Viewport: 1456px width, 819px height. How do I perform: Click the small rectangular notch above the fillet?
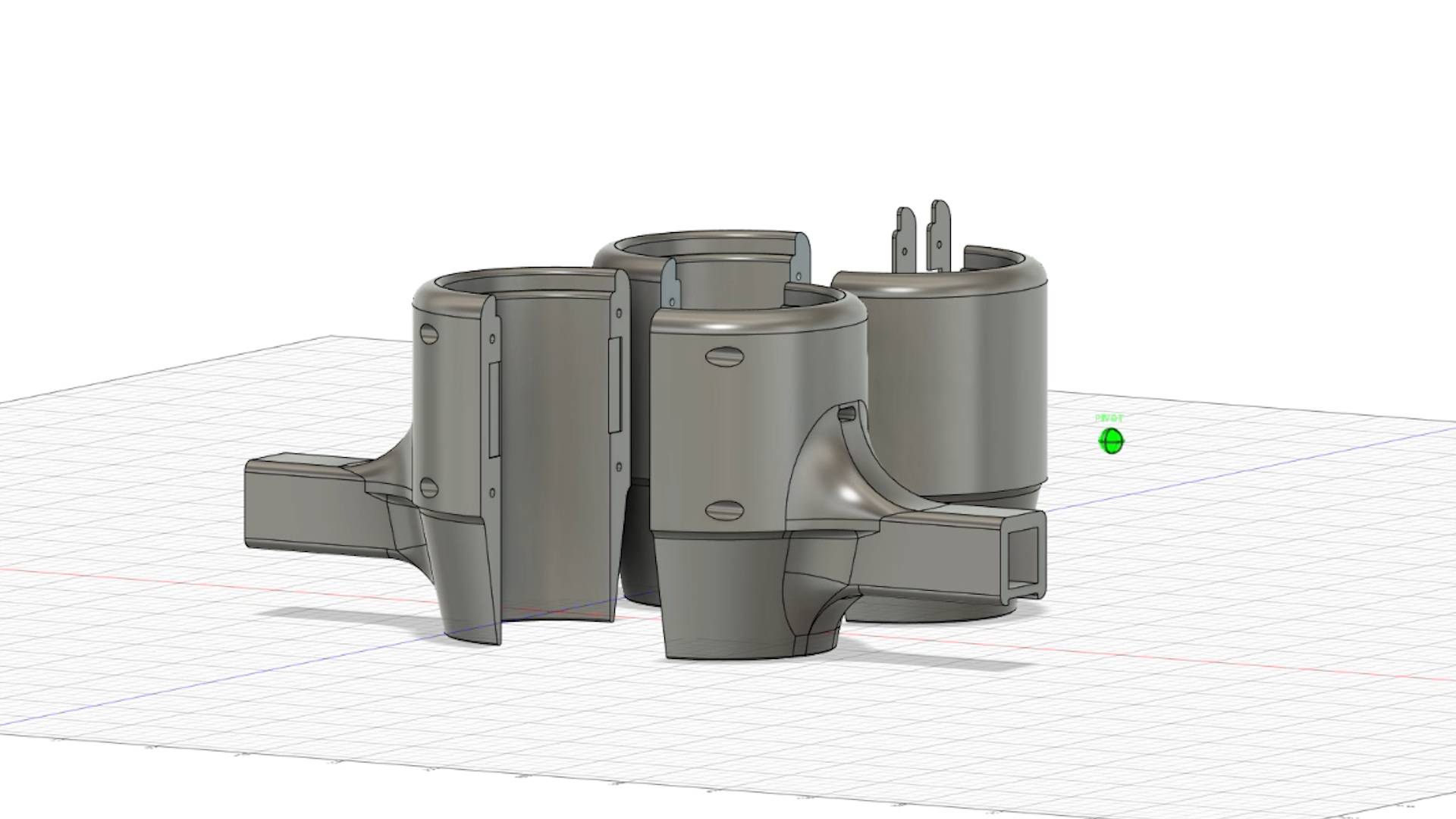pos(848,413)
